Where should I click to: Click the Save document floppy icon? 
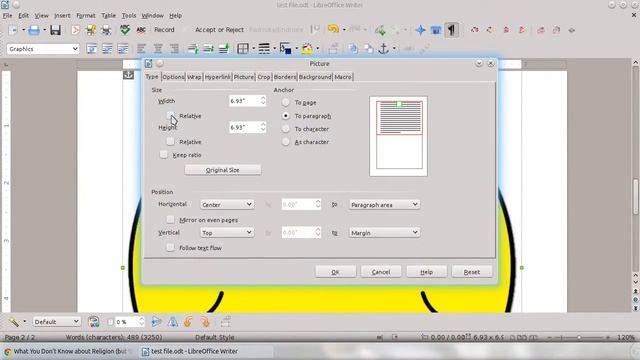(55, 30)
